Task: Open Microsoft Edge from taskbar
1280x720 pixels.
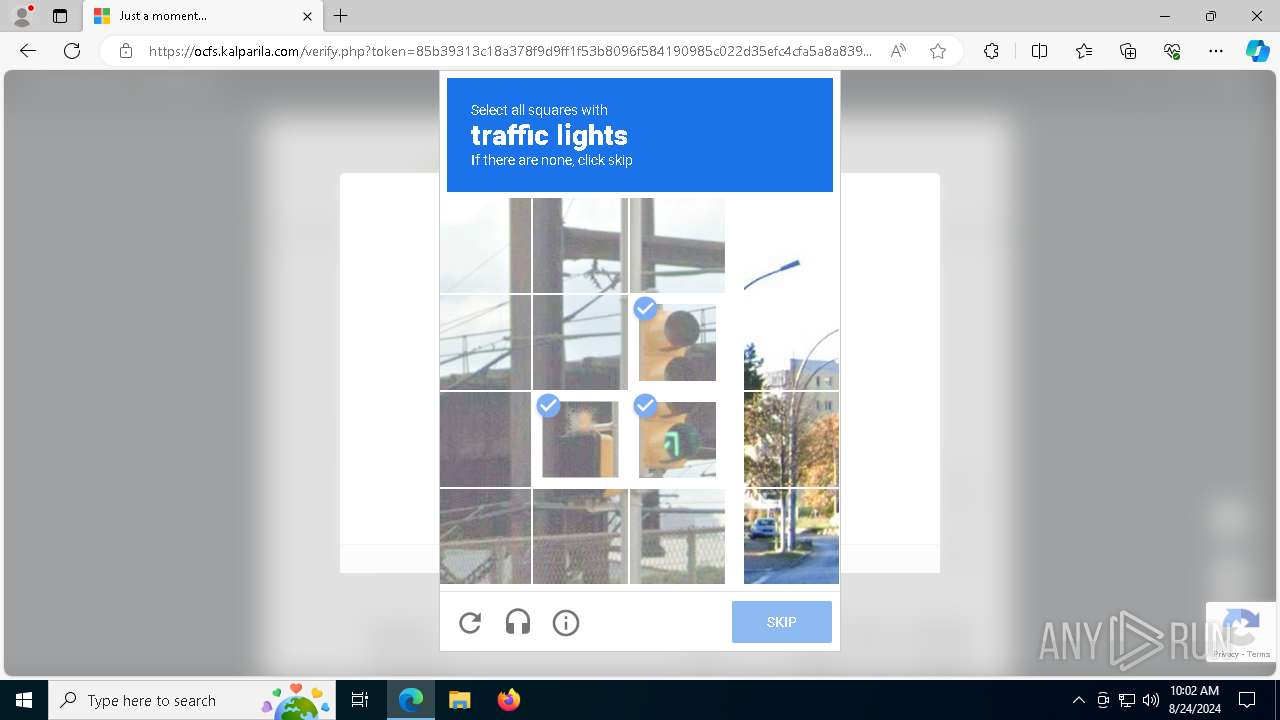Action: (x=411, y=700)
